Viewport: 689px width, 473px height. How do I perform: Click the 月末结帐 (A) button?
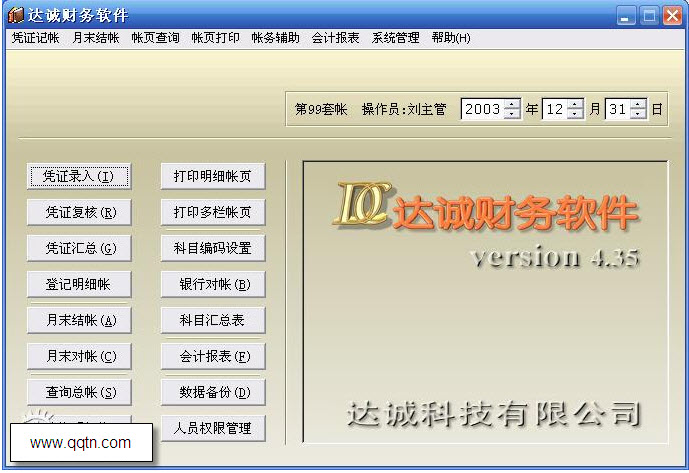[79, 320]
